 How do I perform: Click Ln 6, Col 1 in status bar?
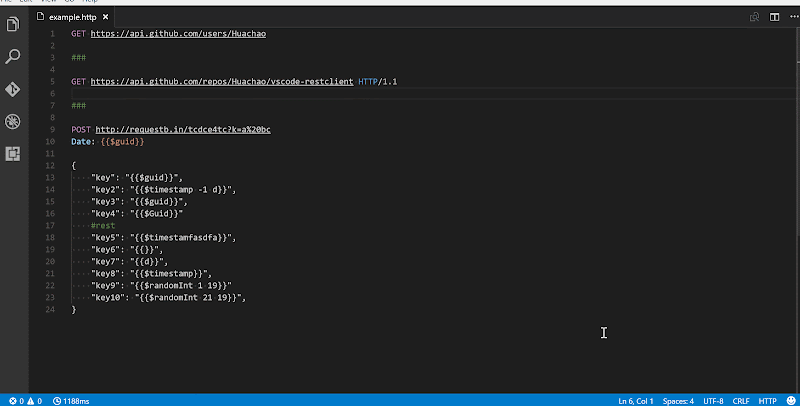coord(636,401)
